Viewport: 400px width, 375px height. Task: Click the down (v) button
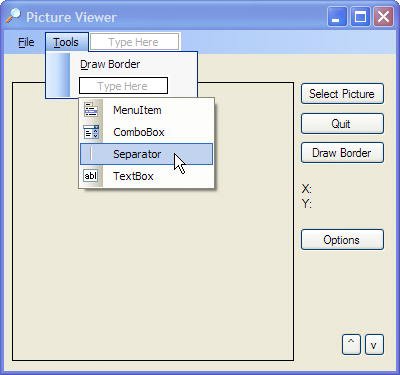374,345
